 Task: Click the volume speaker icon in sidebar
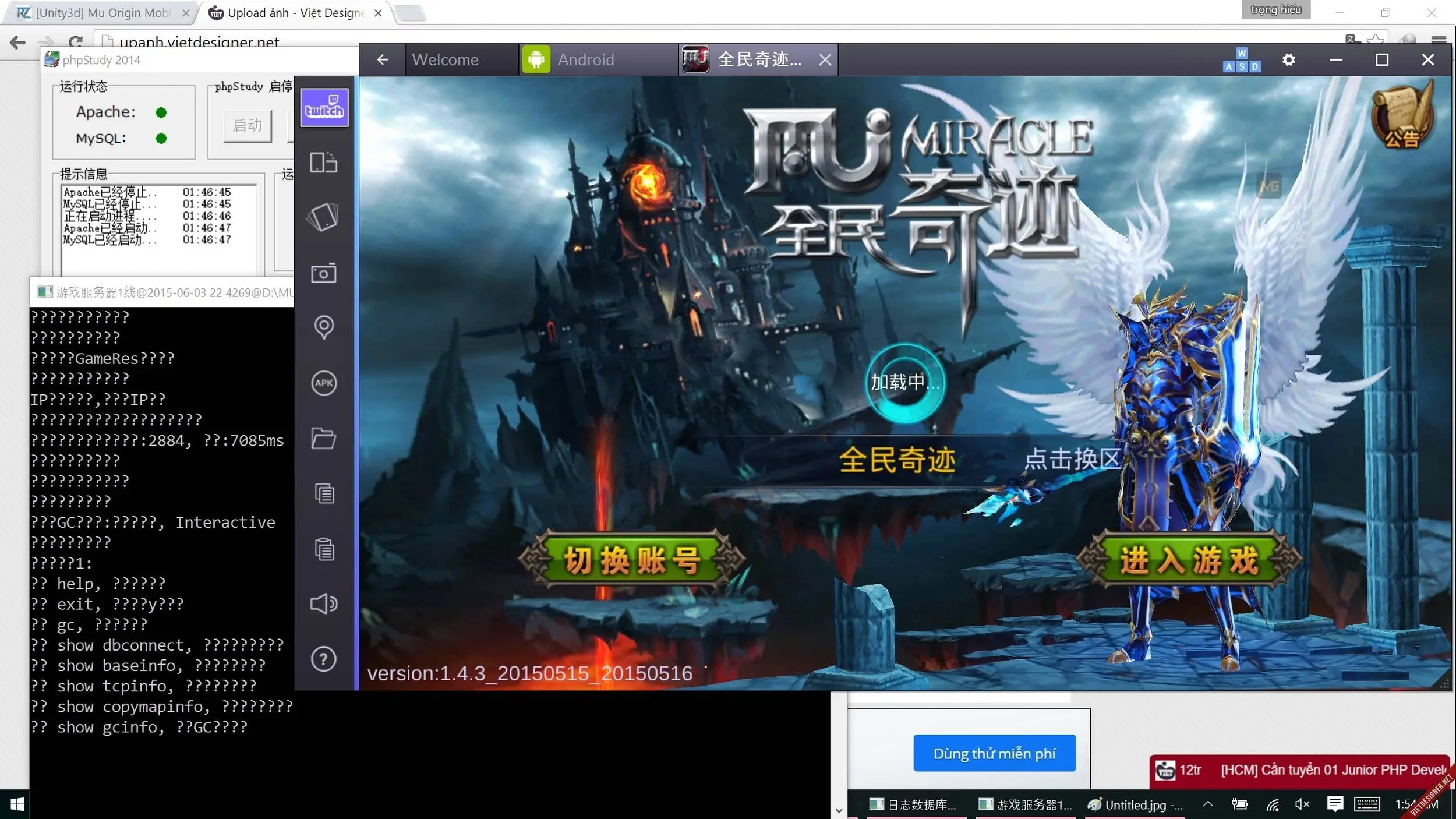coord(324,603)
